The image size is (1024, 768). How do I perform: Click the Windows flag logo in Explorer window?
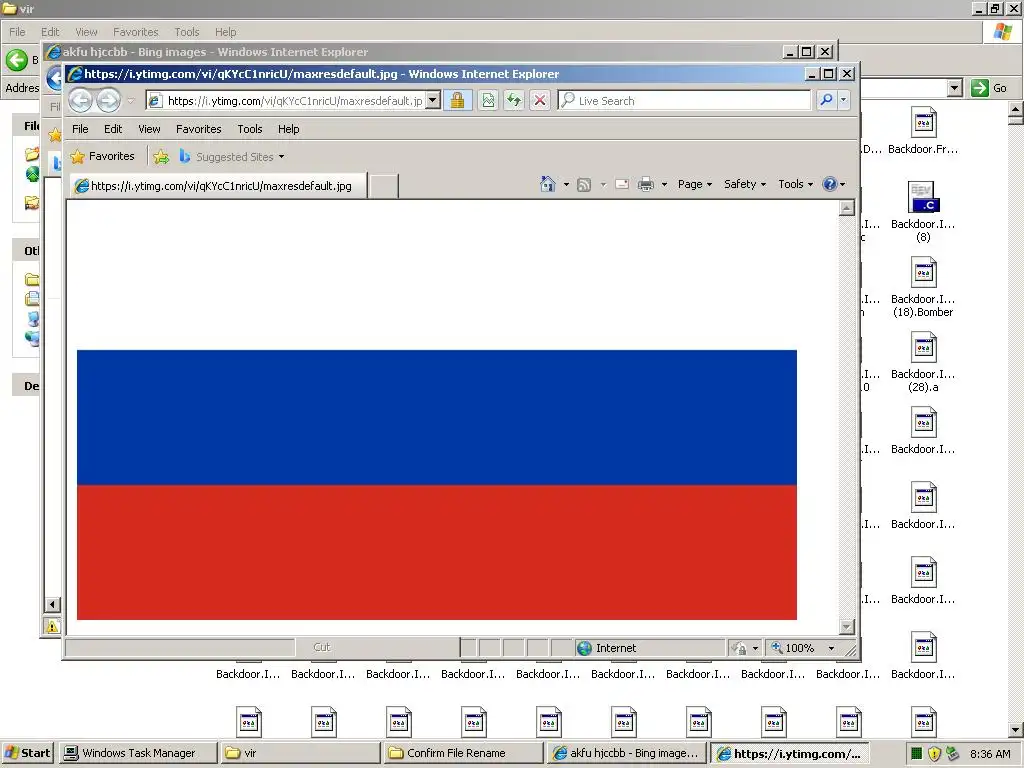click(1002, 31)
